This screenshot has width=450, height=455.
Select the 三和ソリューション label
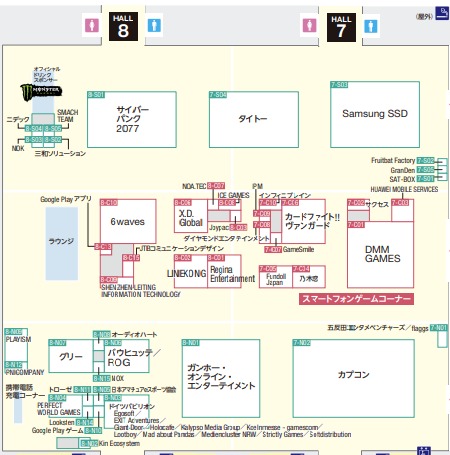pyautogui.click(x=60, y=153)
